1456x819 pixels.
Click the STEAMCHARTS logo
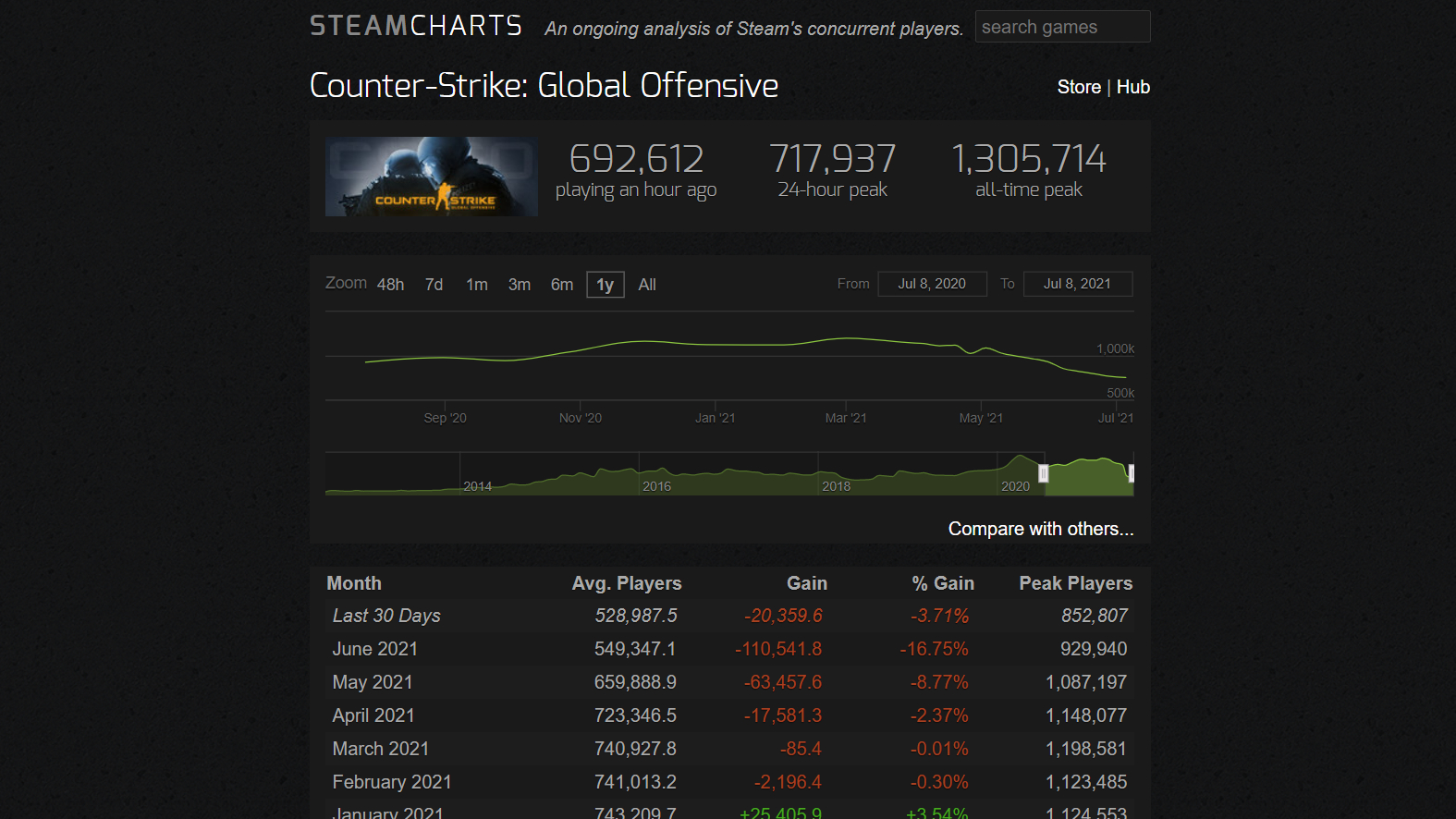click(416, 26)
